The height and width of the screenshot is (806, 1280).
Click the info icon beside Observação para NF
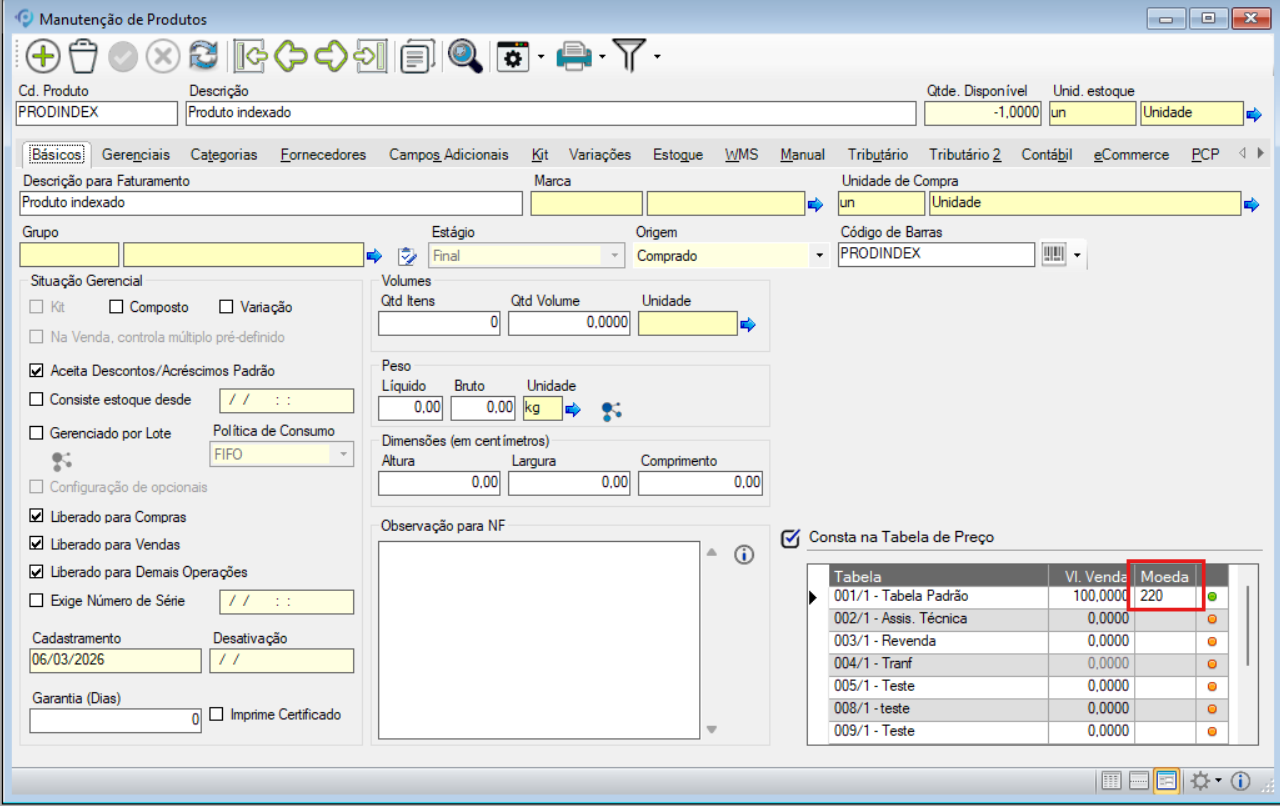(743, 555)
